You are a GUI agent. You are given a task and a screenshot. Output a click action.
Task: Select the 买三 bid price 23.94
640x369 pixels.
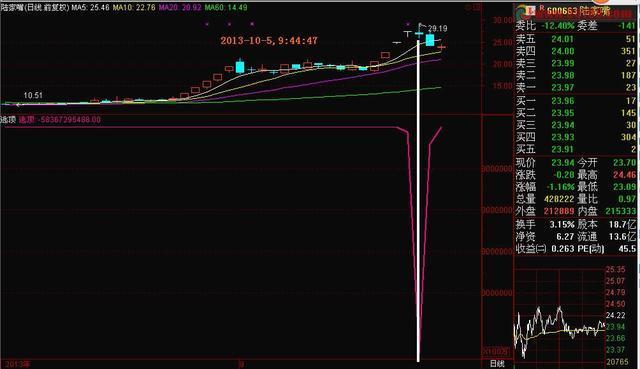pyautogui.click(x=562, y=125)
